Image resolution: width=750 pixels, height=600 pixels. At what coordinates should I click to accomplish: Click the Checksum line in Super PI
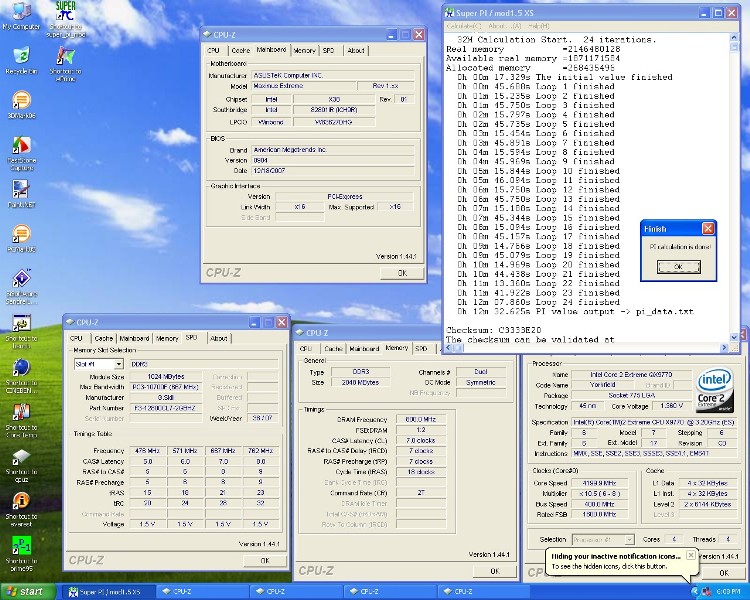pyautogui.click(x=494, y=330)
